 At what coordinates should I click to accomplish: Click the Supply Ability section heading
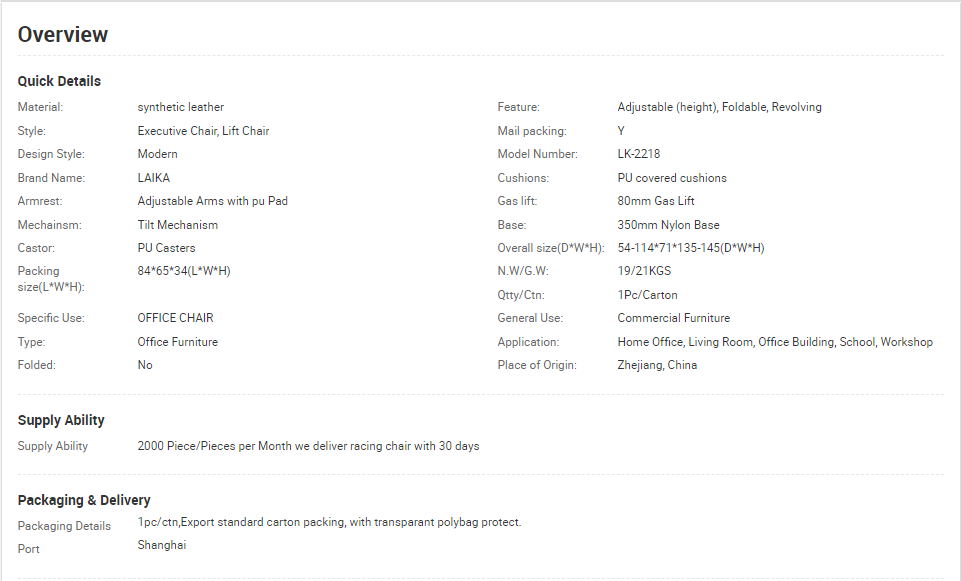coord(61,420)
